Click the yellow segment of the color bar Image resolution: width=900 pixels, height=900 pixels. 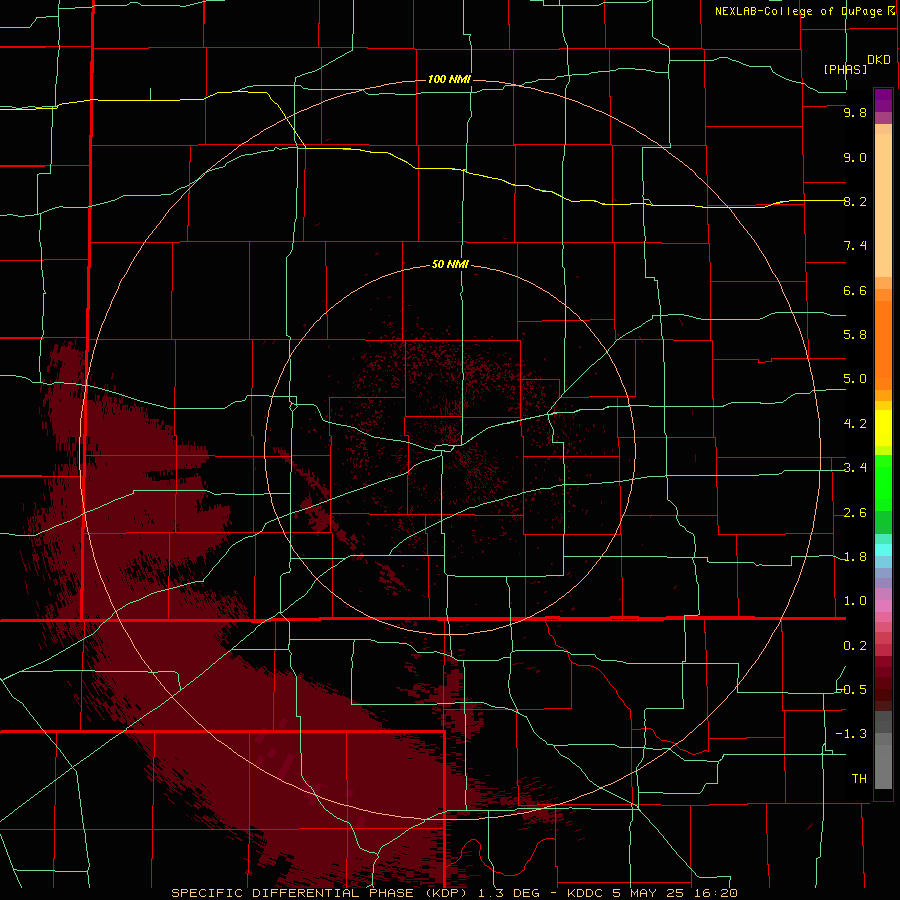coord(883,428)
